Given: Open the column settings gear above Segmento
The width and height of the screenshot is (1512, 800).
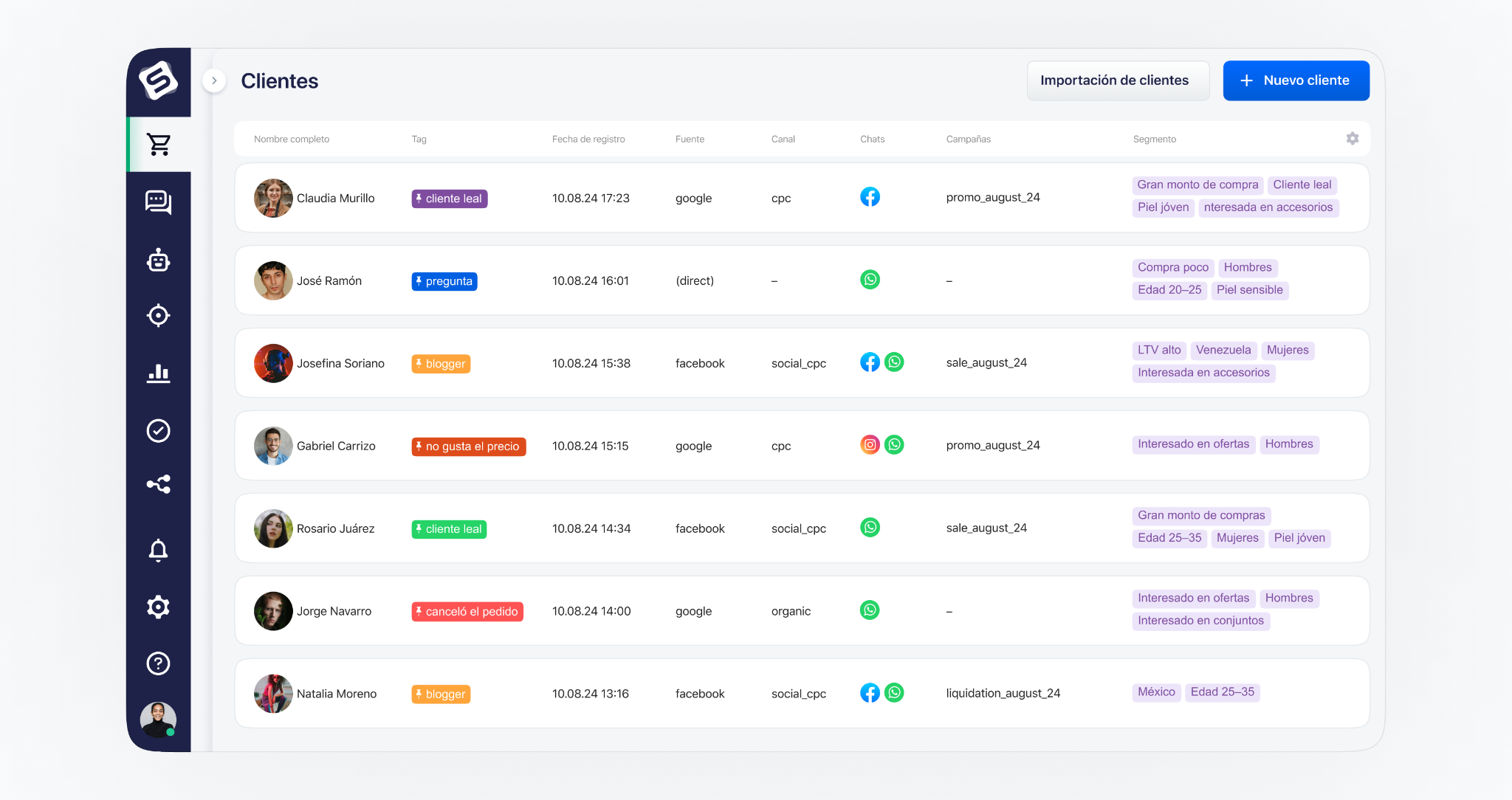Looking at the screenshot, I should pos(1353,138).
